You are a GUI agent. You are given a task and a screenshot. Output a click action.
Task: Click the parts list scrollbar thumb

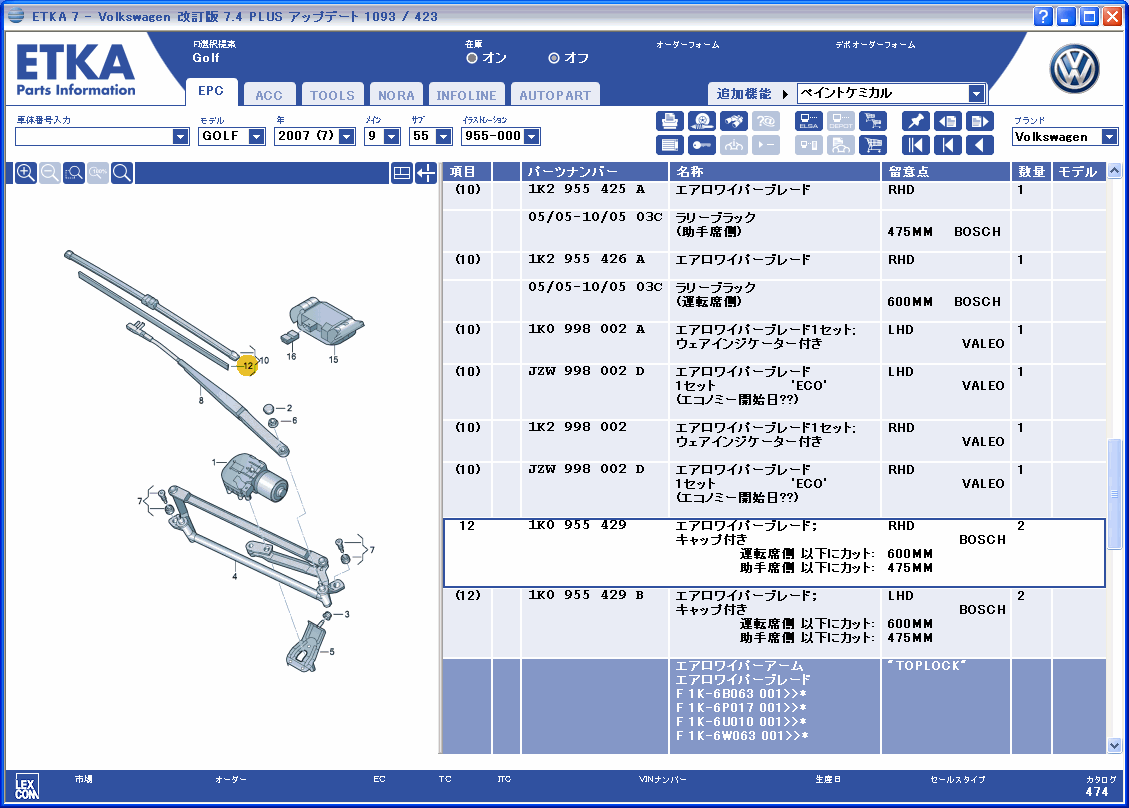1115,493
